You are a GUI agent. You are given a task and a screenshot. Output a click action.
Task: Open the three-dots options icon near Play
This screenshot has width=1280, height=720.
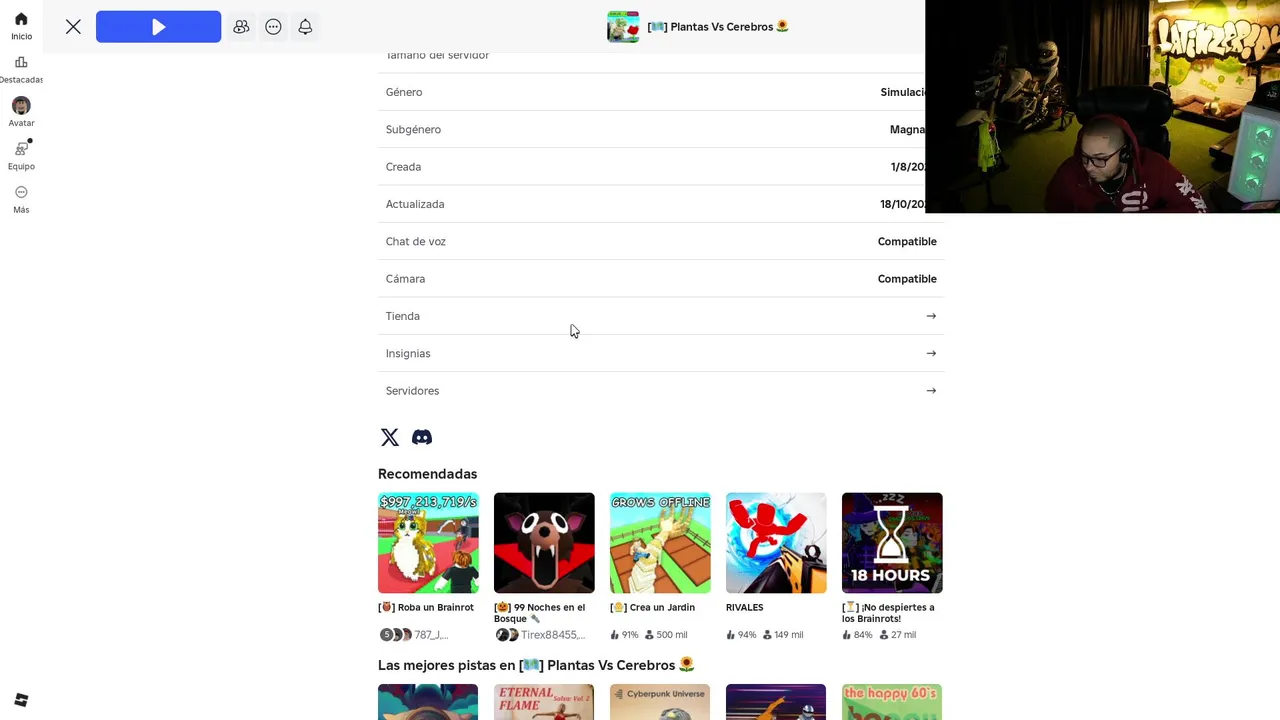click(x=273, y=27)
